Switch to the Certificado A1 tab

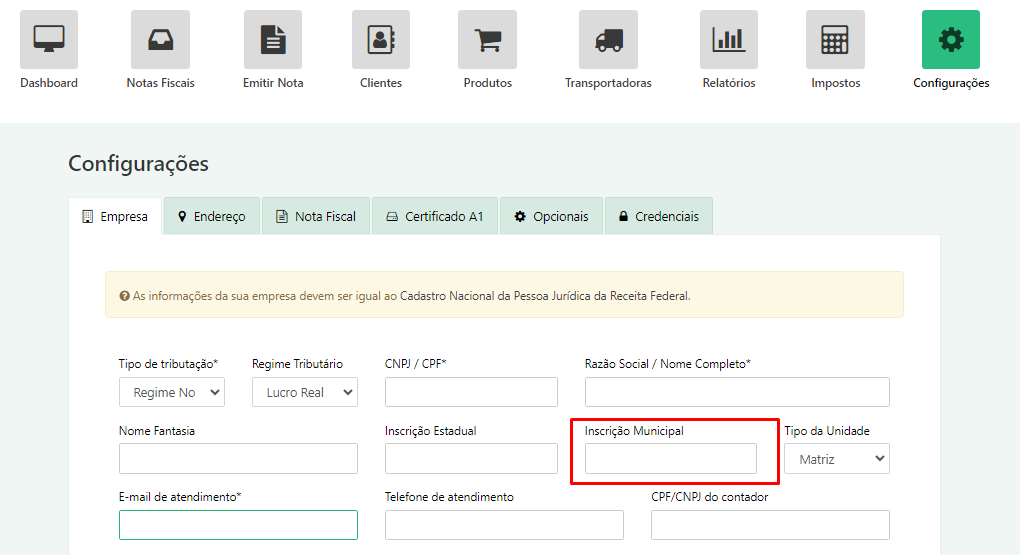[435, 217]
